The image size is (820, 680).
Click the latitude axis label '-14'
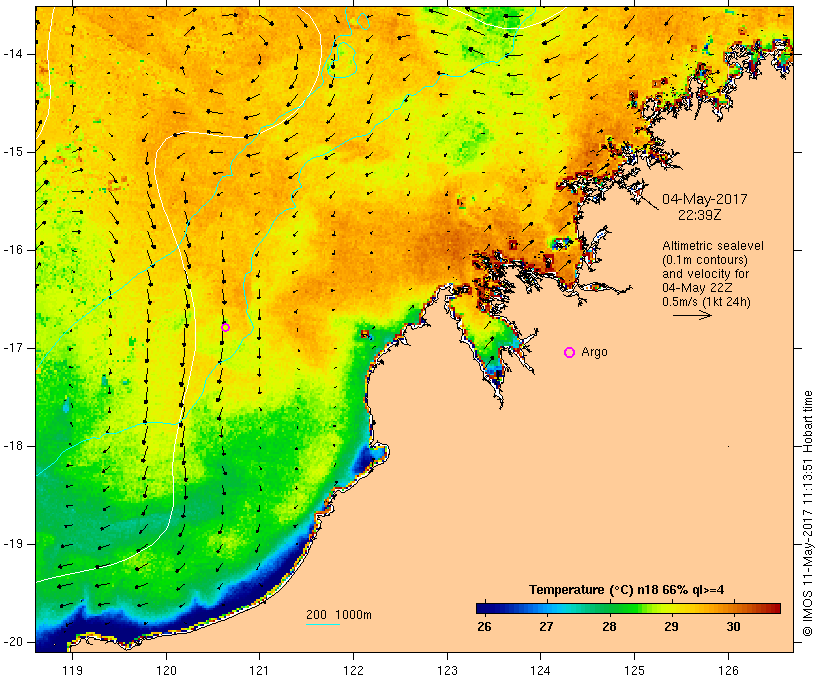12,54
